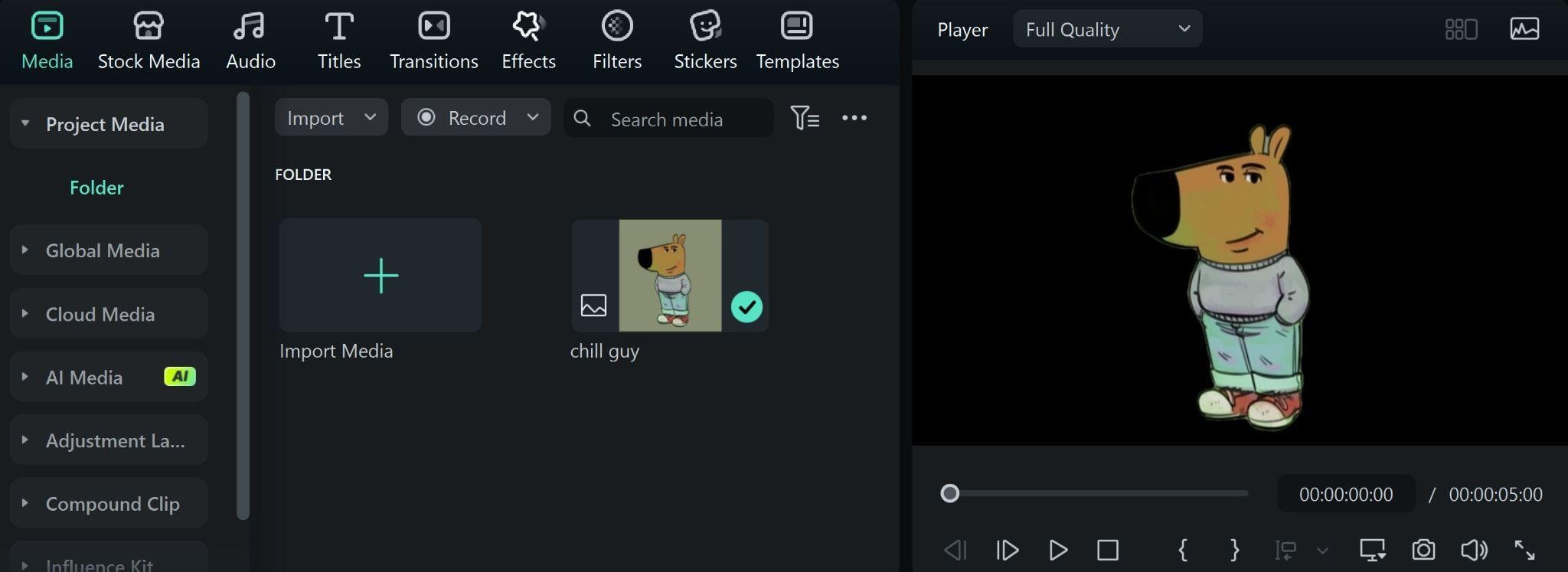
Task: Go to the Titles tab
Action: pyautogui.click(x=339, y=41)
